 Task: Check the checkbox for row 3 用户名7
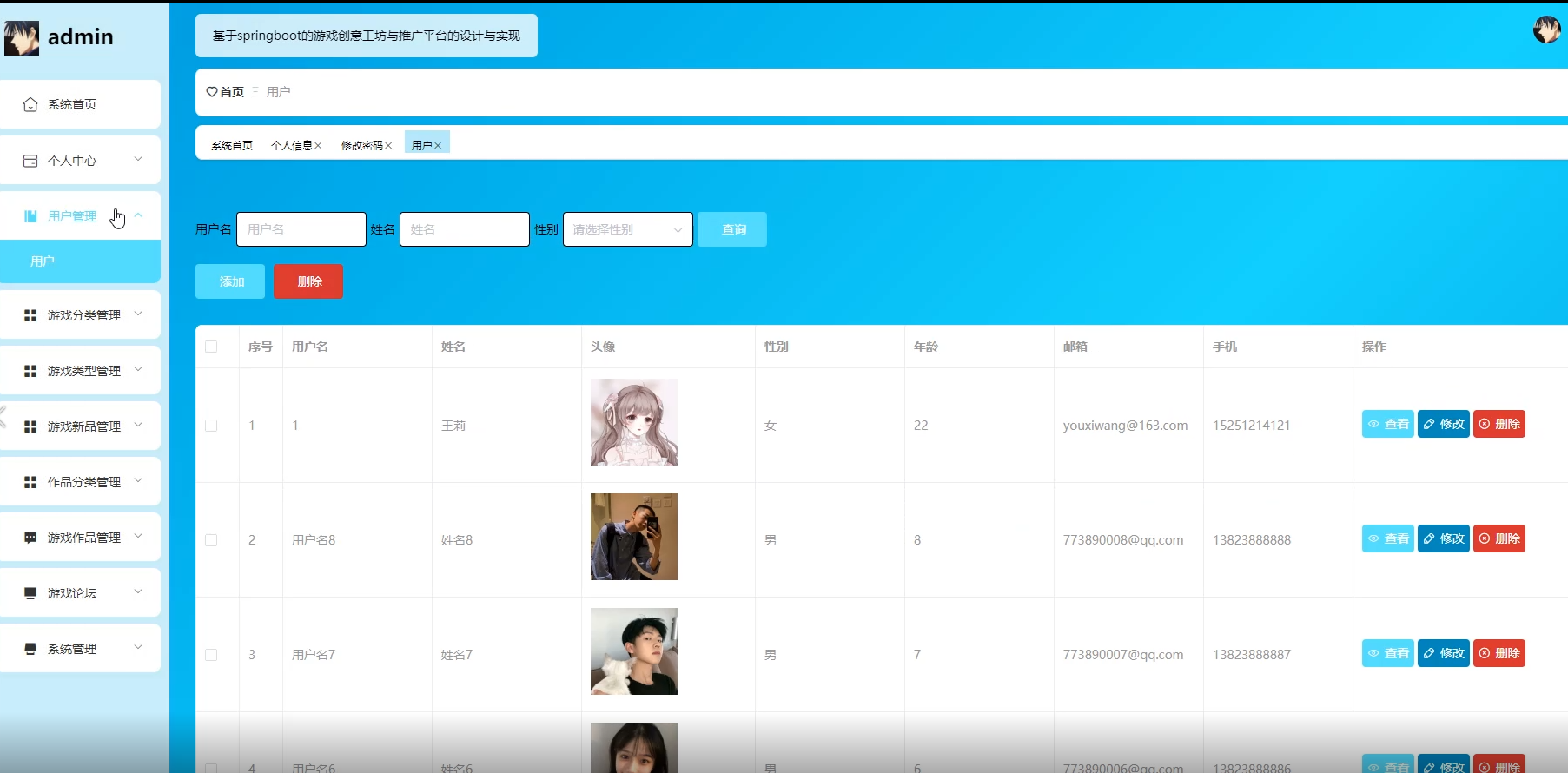(211, 655)
